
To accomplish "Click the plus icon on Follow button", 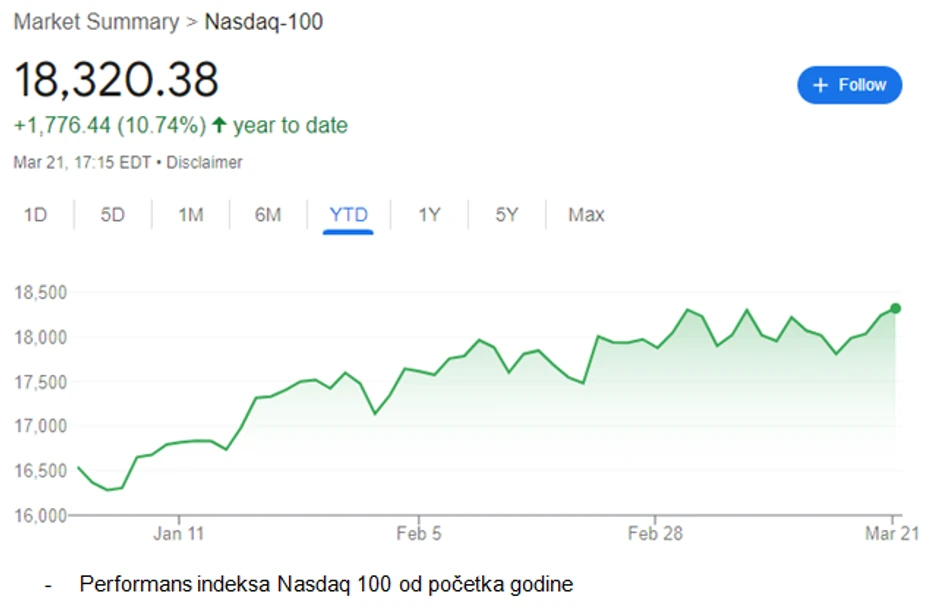I will 821,86.
